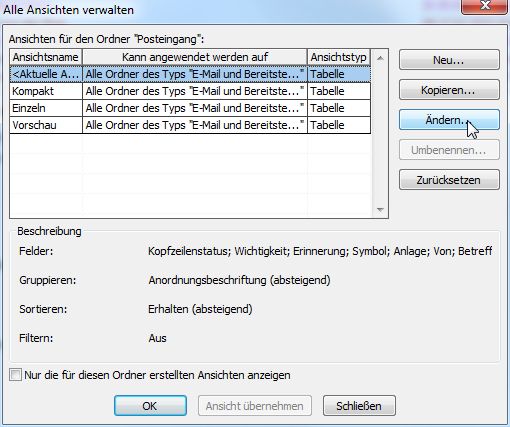
Task: Click the Kopieren... button
Action: [x=449, y=90]
